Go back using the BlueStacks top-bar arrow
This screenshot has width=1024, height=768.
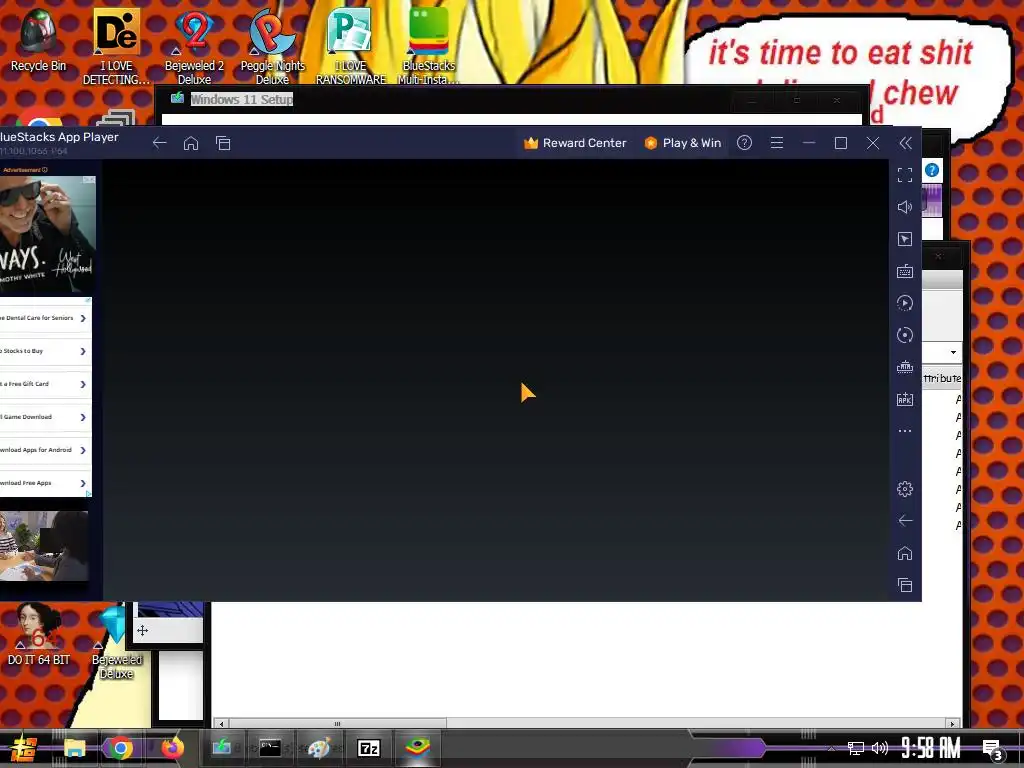point(159,143)
